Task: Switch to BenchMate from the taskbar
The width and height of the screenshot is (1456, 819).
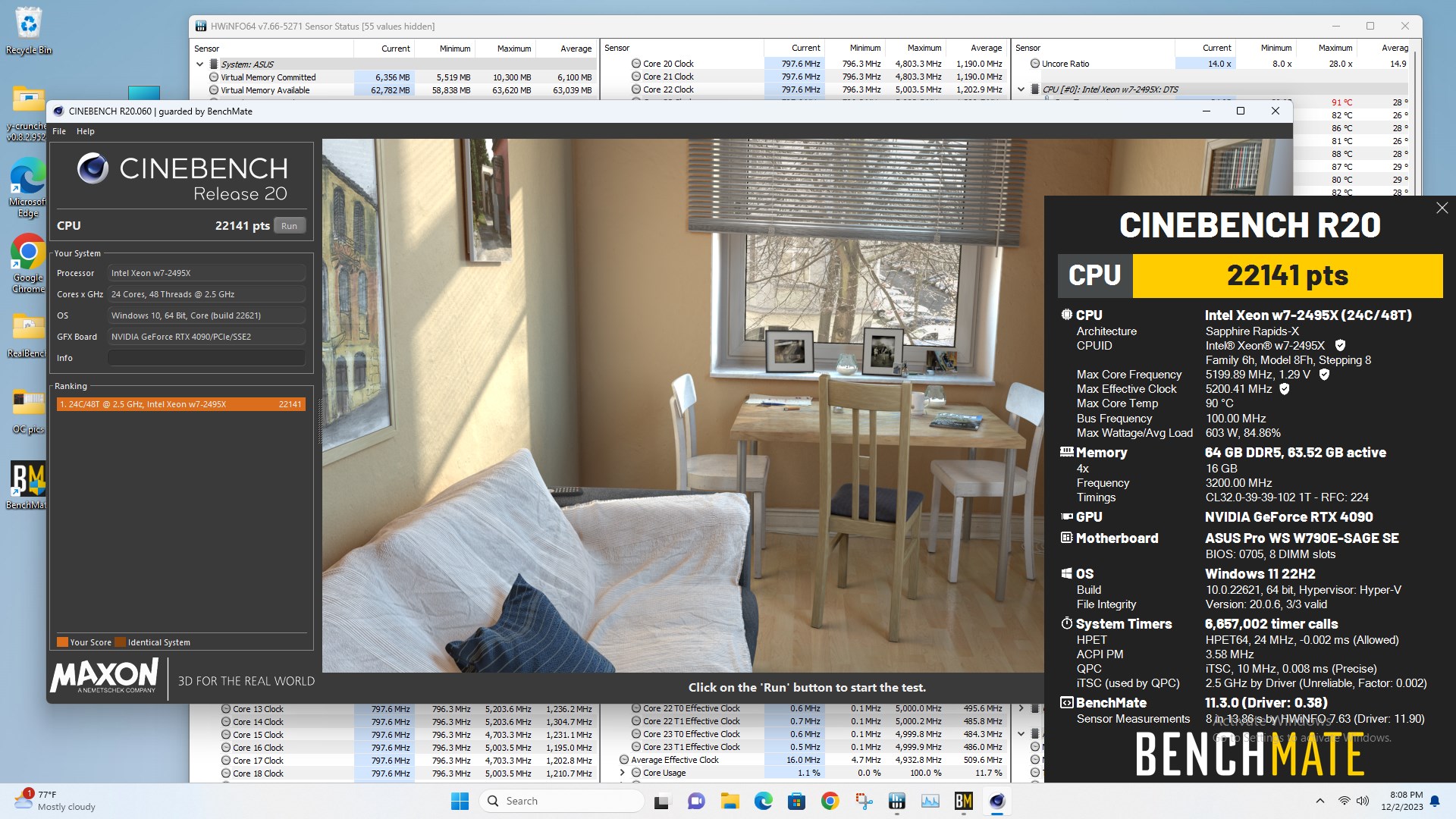Action: [963, 801]
